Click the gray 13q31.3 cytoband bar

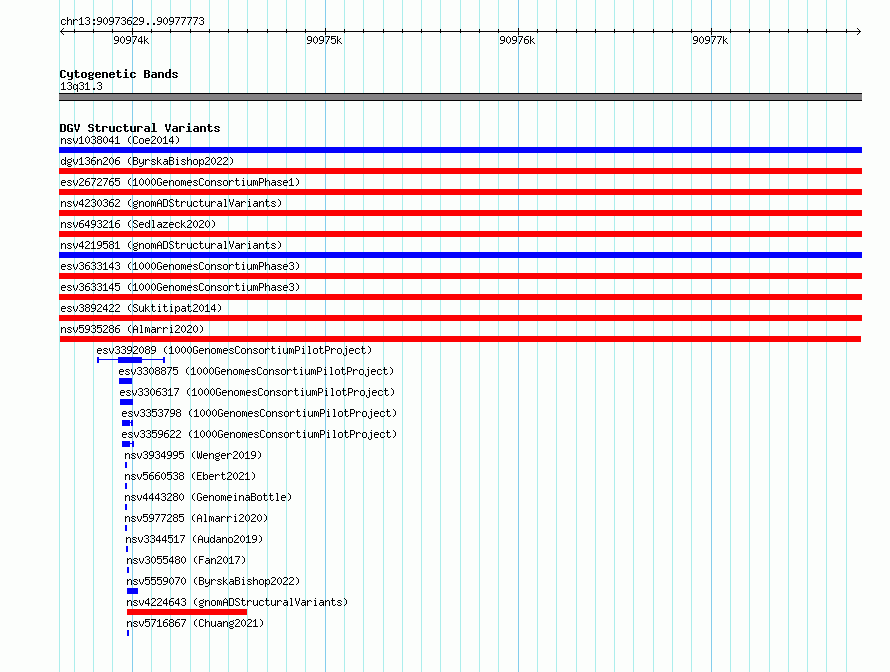(x=460, y=97)
